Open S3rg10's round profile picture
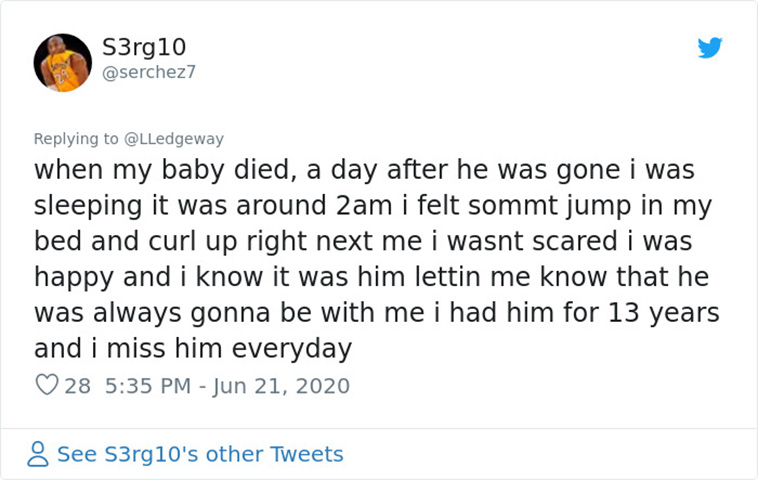Screen dimensions: 758x480 pyautogui.click(x=62, y=63)
